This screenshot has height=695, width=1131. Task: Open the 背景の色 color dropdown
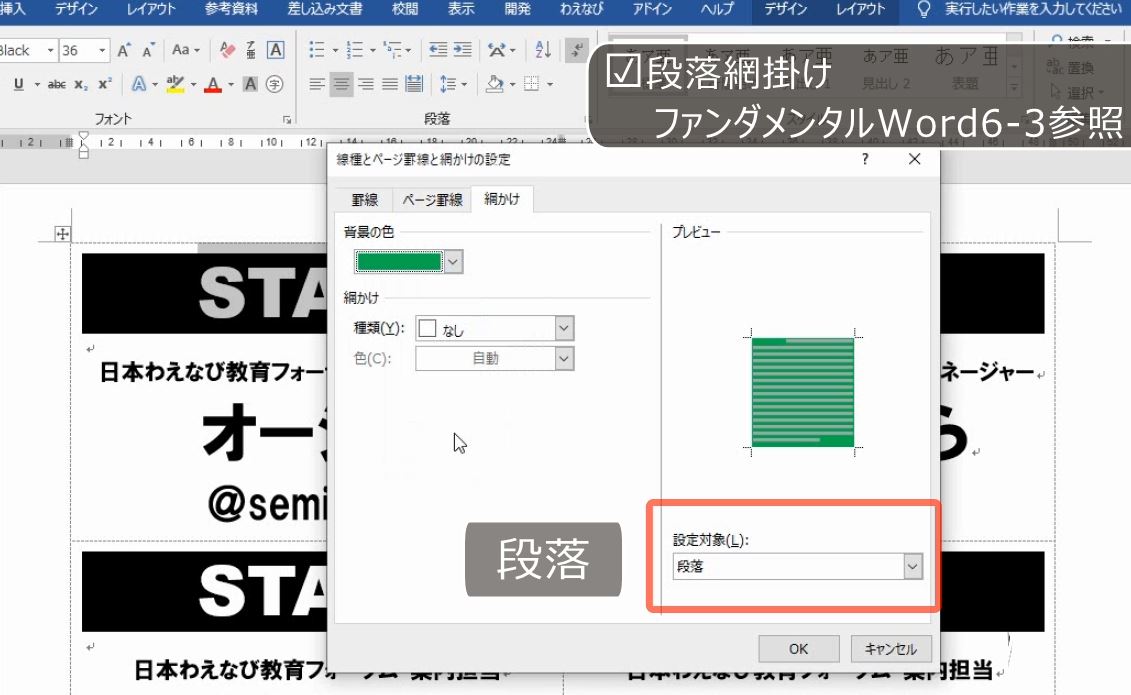(x=453, y=261)
